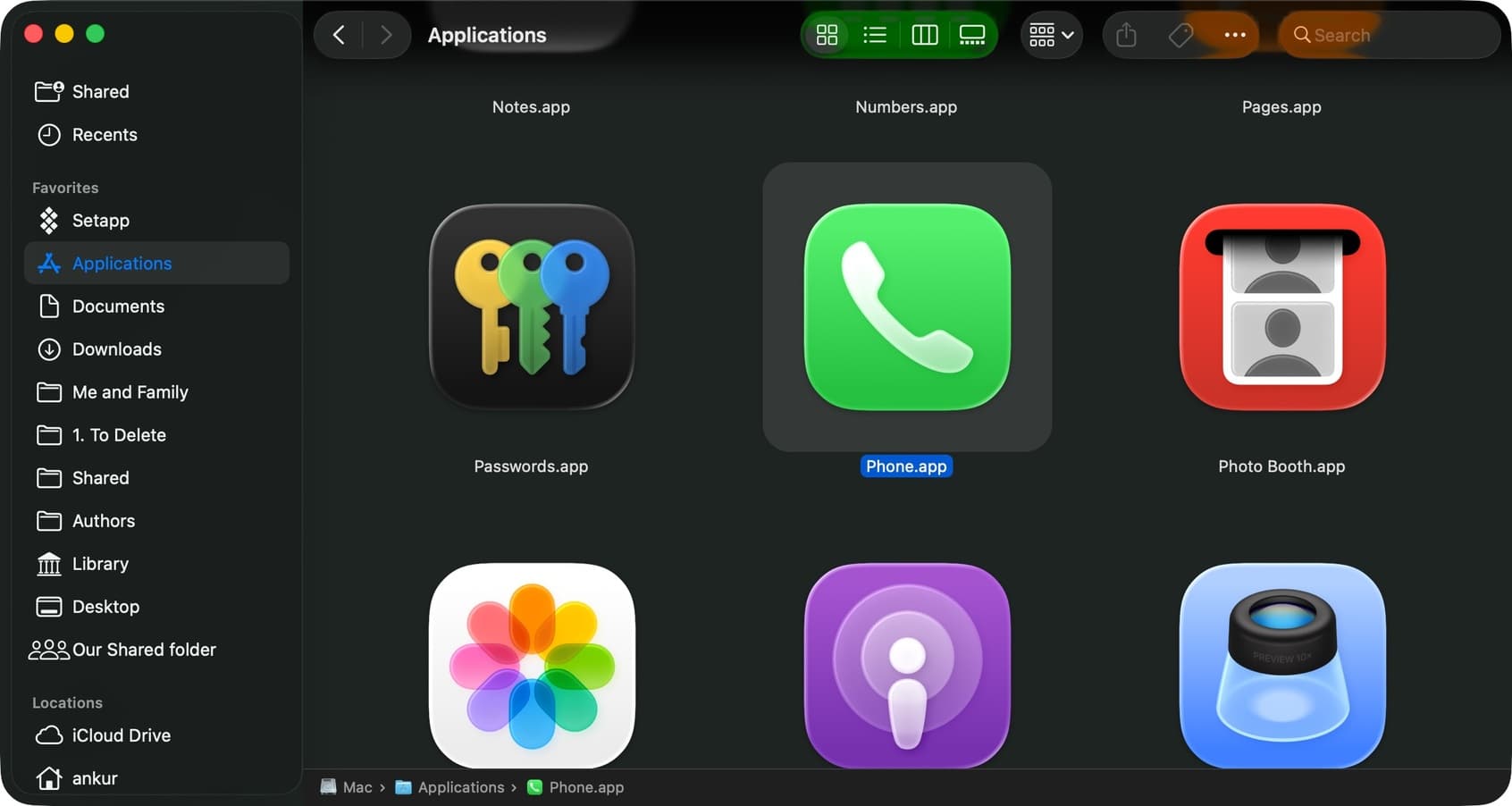
Task: Click Applications in the path bar
Action: (x=460, y=787)
